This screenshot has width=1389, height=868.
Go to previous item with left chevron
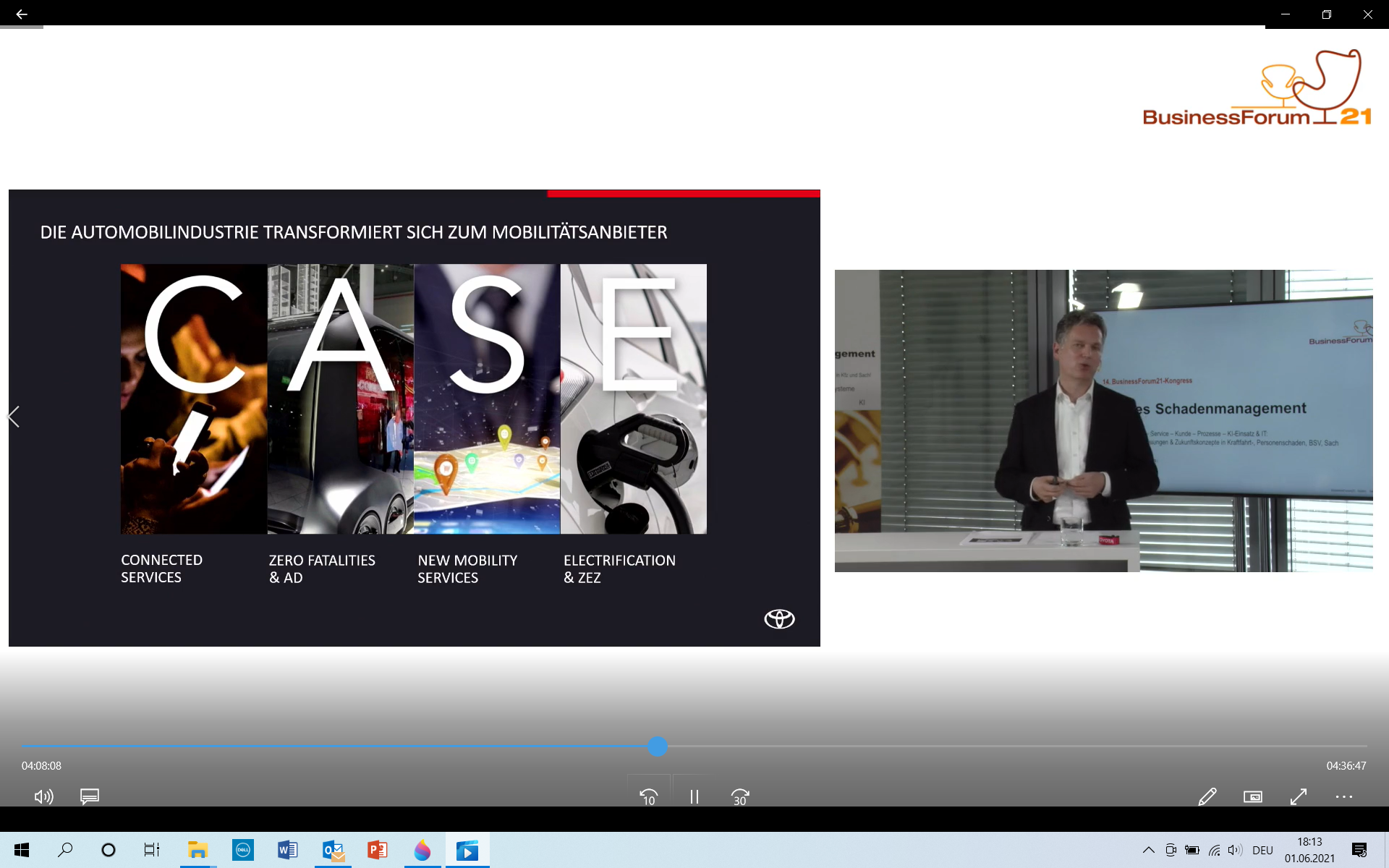13,417
